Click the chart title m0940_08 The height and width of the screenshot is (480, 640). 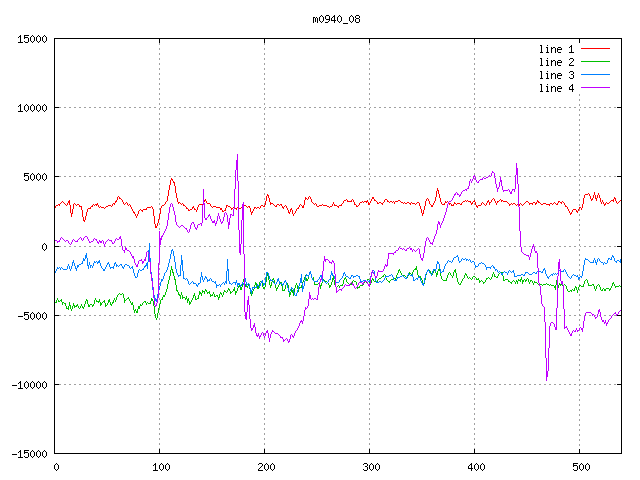[338, 18]
